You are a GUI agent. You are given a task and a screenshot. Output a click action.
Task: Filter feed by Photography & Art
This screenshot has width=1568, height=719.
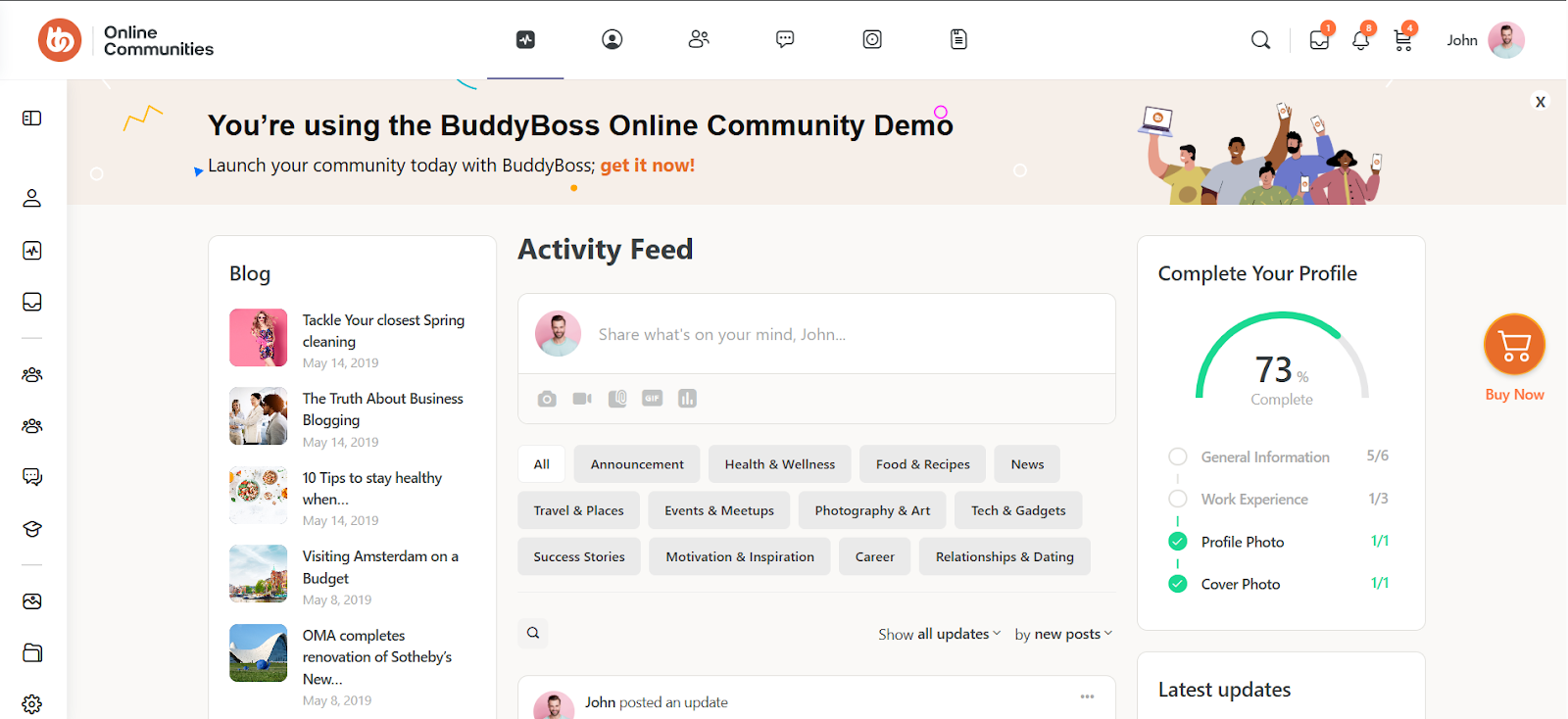click(872, 510)
